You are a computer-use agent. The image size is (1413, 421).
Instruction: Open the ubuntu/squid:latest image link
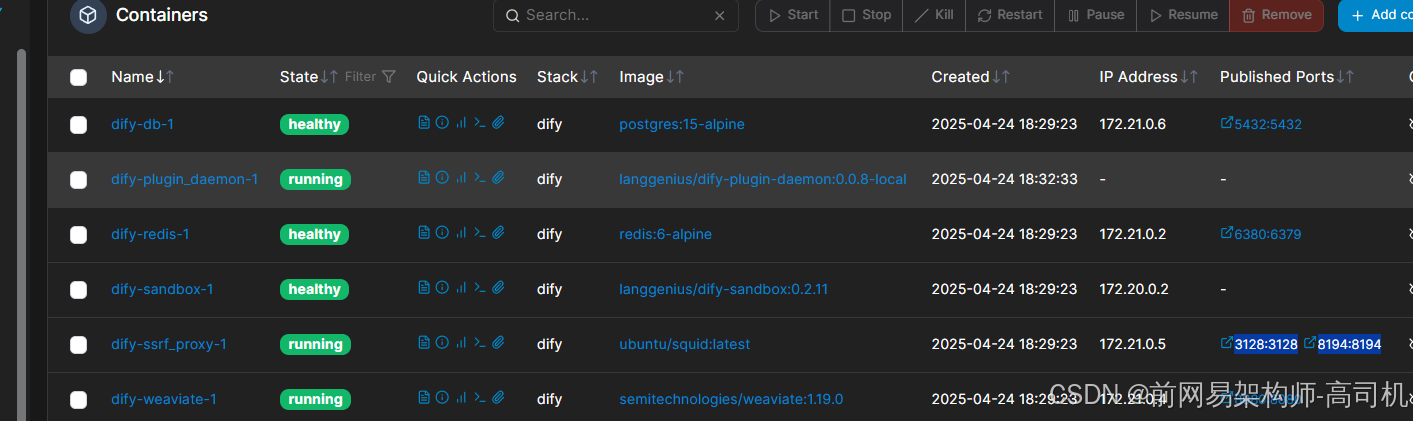coord(684,344)
